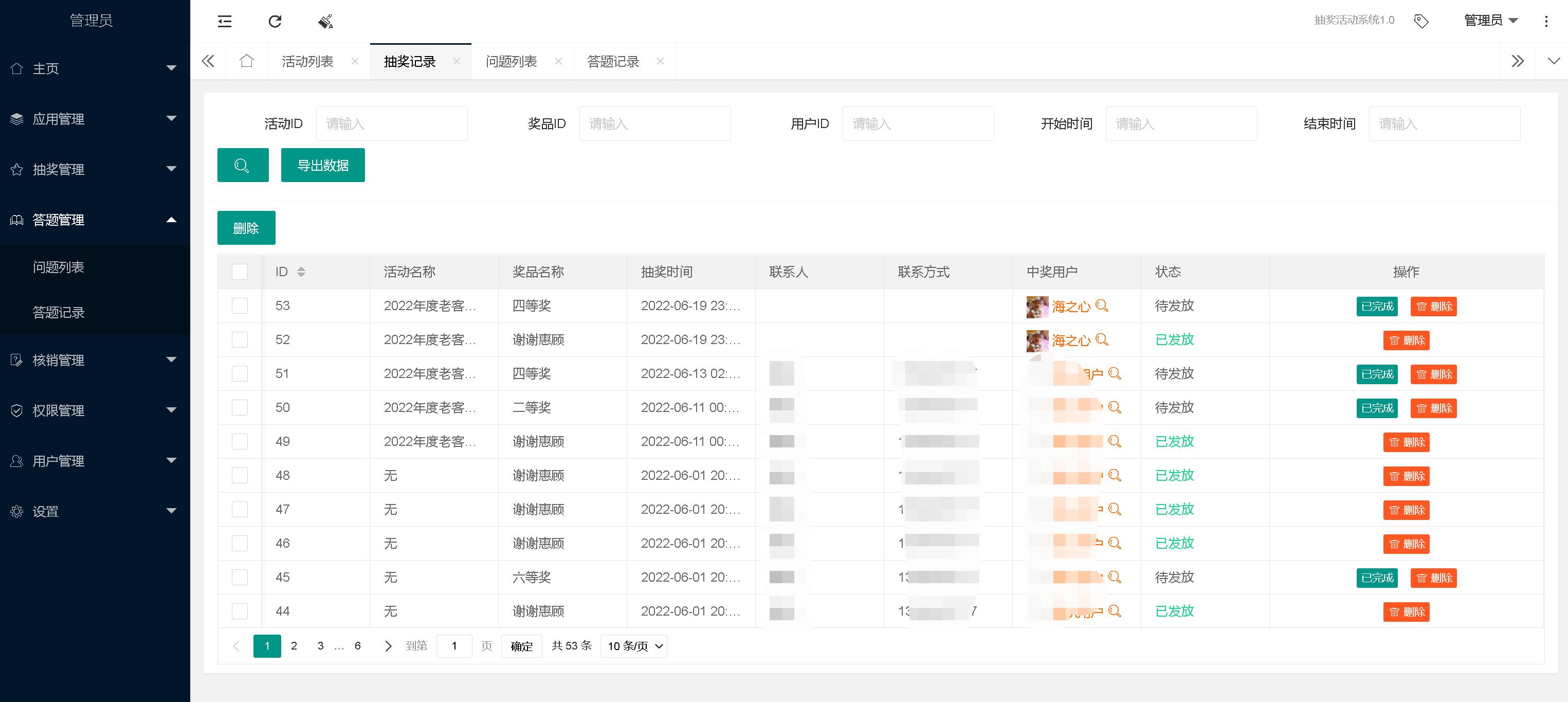Click 已完成 button for record 51
This screenshot has width=1568, height=702.
coord(1377,374)
